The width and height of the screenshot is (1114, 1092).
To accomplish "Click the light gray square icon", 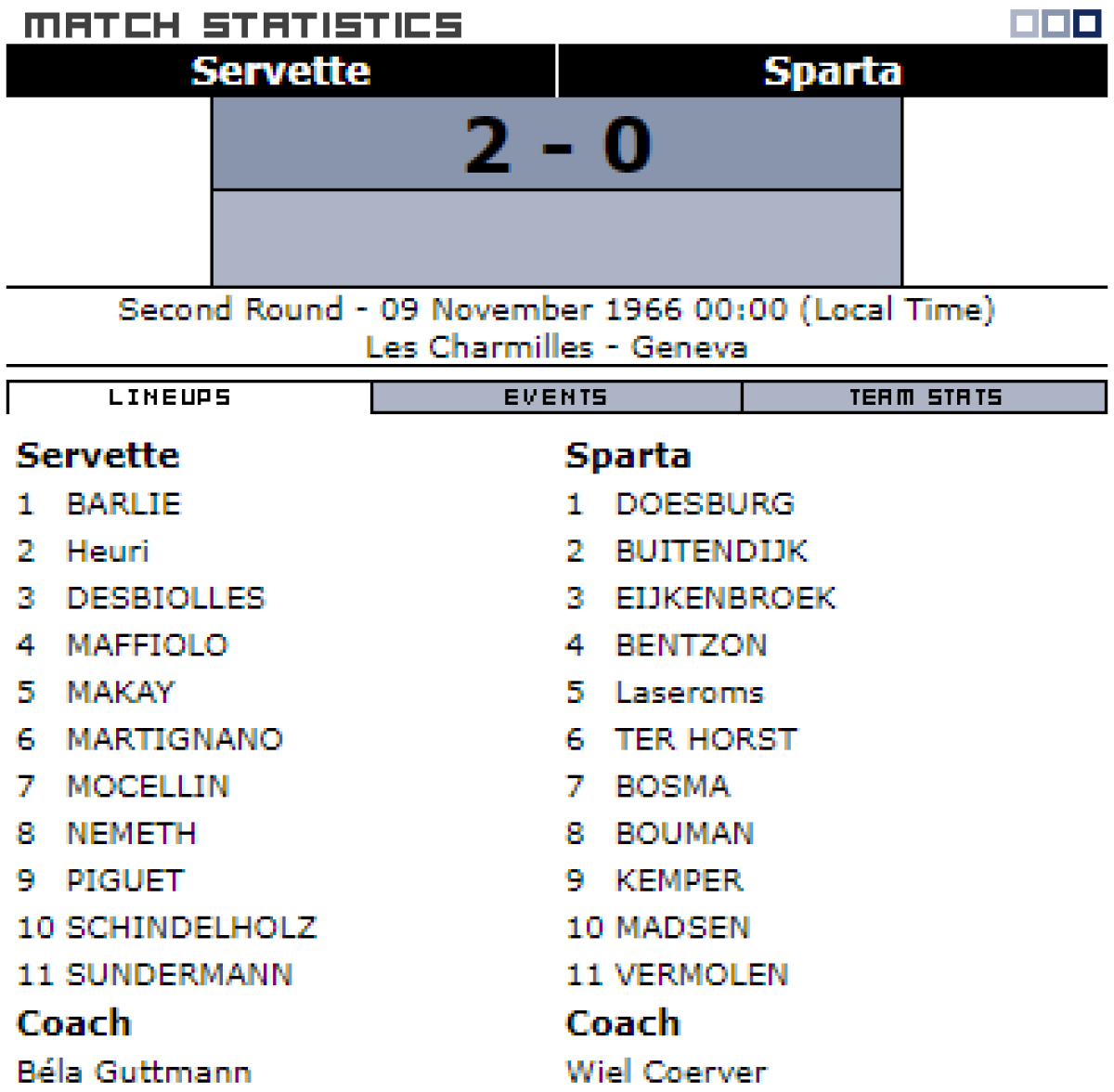I will [x=1024, y=23].
